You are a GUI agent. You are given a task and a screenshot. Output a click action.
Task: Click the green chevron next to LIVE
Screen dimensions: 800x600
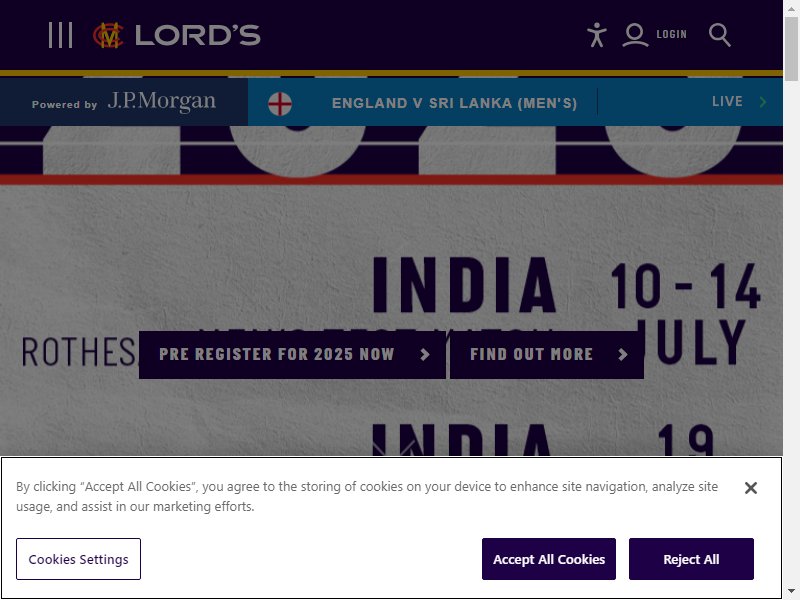point(763,102)
